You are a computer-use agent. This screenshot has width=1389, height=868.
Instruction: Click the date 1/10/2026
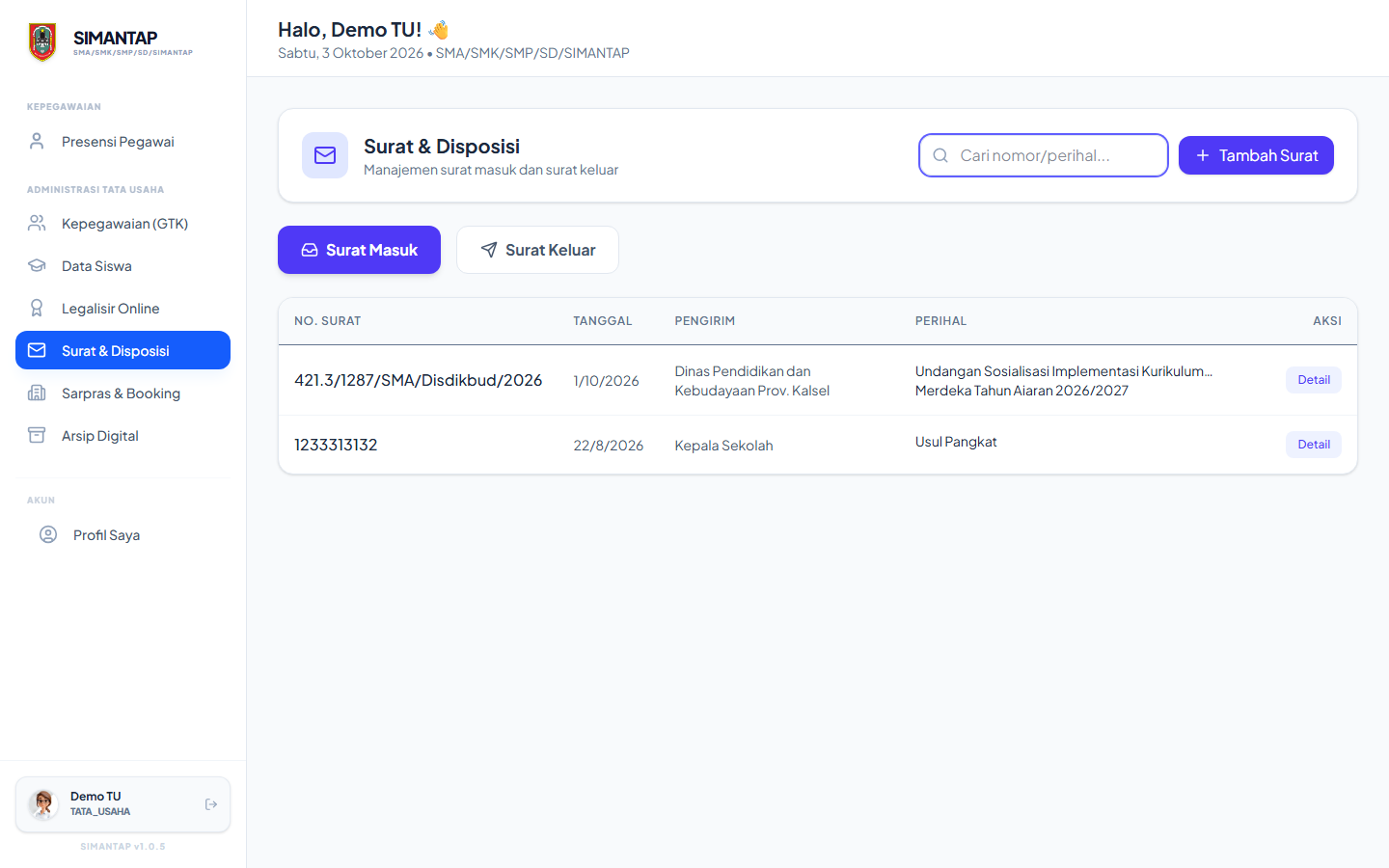[607, 381]
